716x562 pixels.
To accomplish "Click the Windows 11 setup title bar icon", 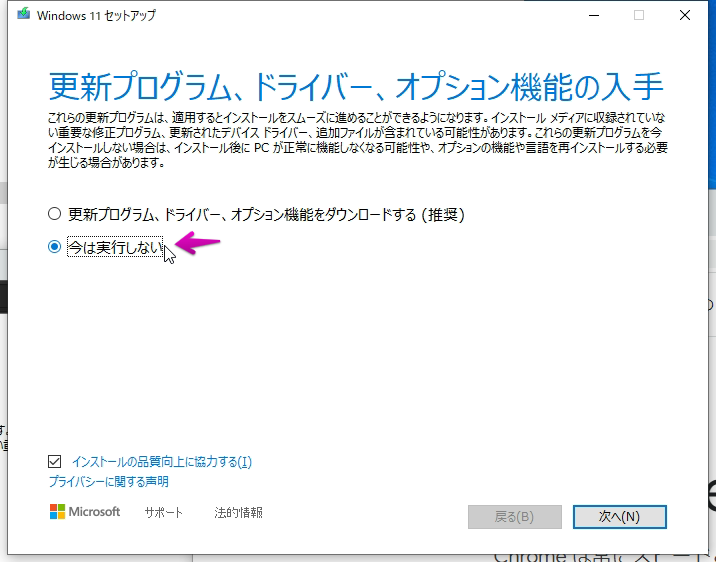I will point(24,14).
